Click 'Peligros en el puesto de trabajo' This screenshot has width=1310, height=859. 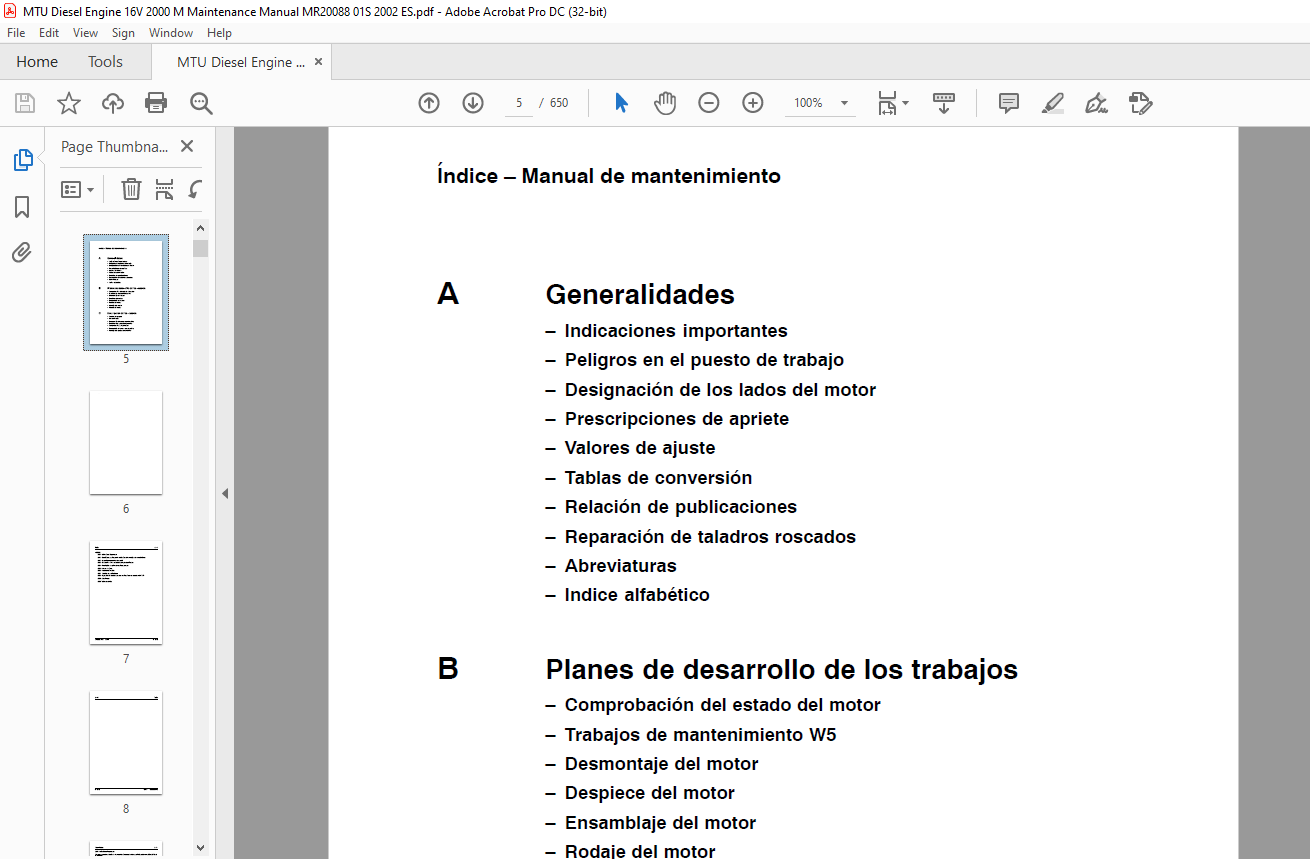click(704, 360)
